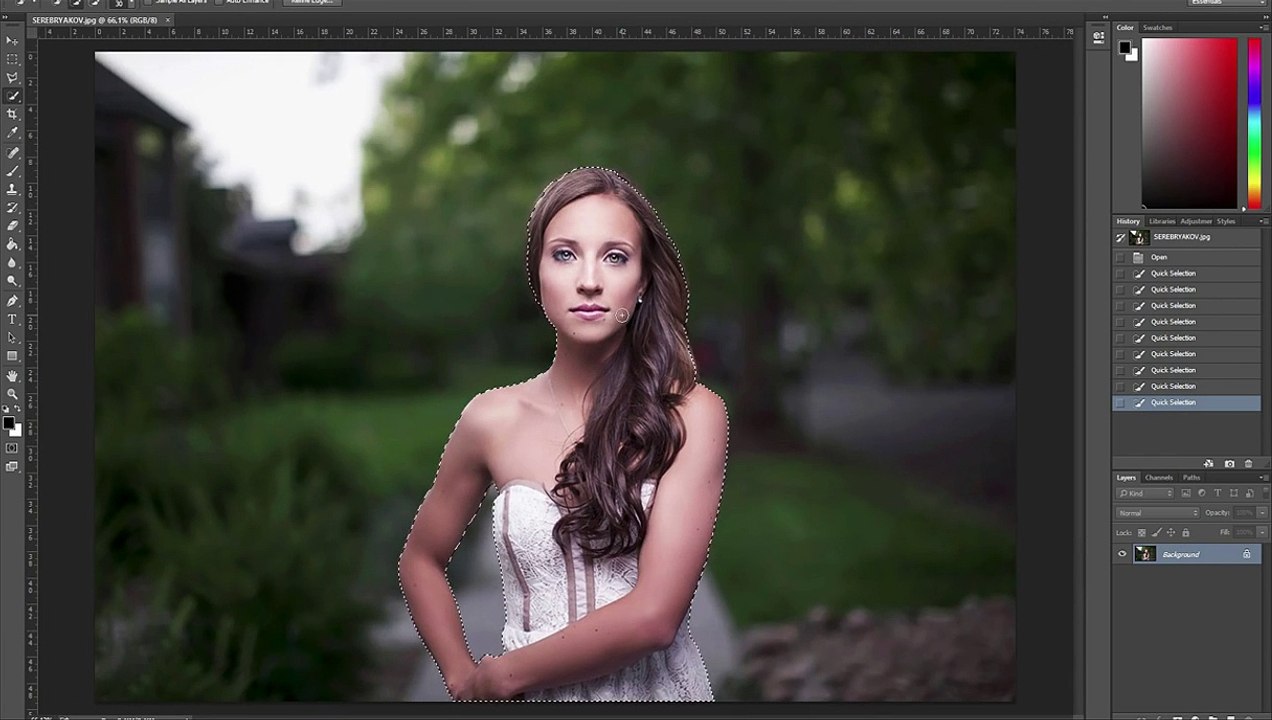1272x720 pixels.
Task: Click the Background layer thumbnail
Action: [x=1145, y=554]
